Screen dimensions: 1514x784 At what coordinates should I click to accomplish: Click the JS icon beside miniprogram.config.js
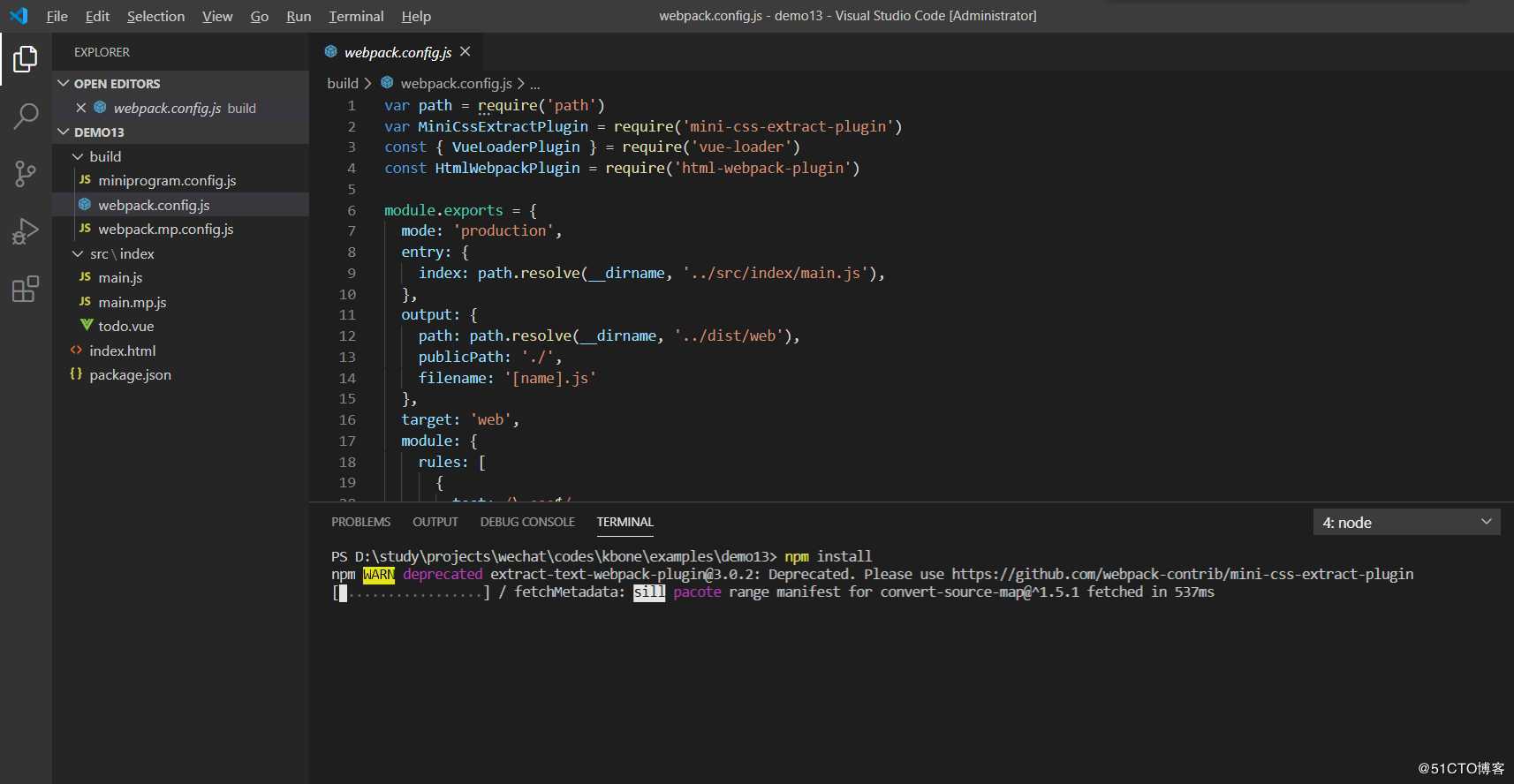[85, 180]
